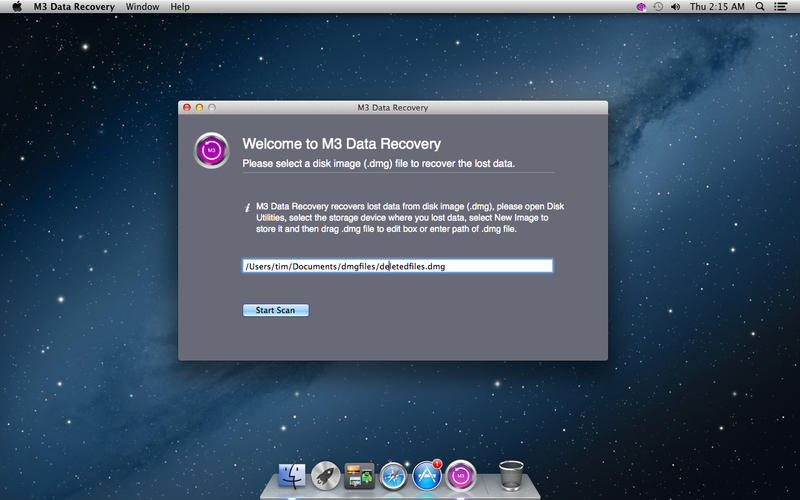
Task: Open the photo app icon in the Dock
Action: pyautogui.click(x=359, y=476)
